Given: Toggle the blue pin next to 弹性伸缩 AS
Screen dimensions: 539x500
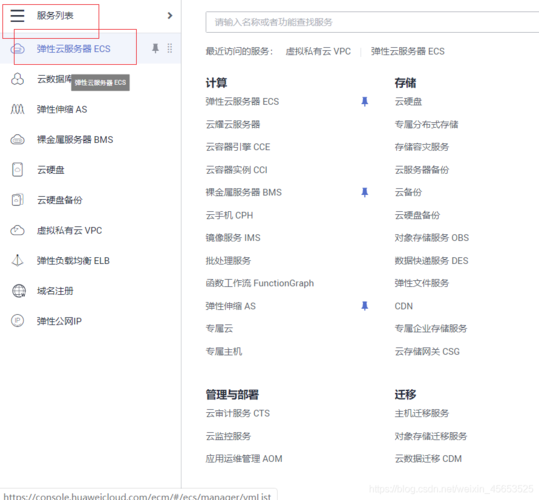Looking at the screenshot, I should click(365, 306).
